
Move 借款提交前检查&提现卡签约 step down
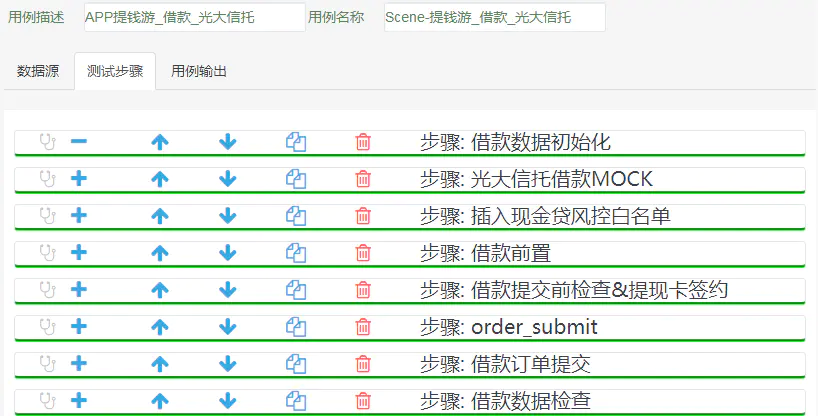[227, 290]
